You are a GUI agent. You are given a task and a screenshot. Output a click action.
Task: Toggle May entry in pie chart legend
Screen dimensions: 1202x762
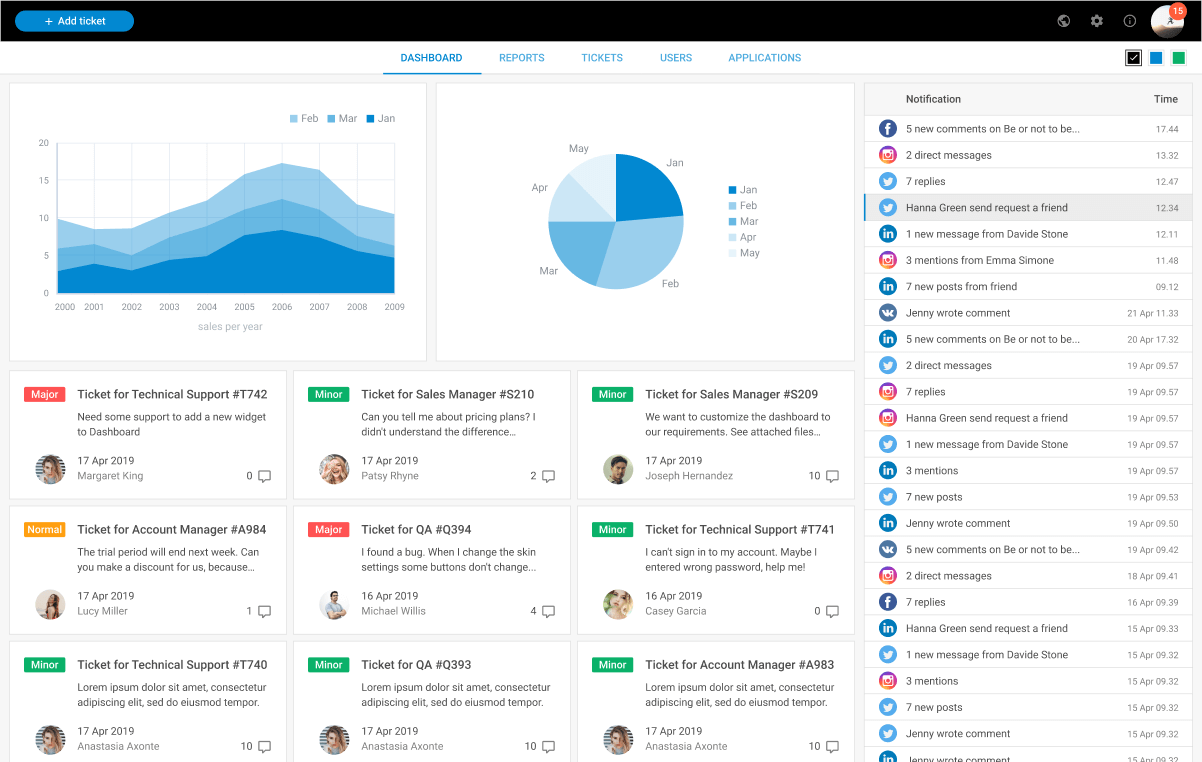(x=743, y=253)
